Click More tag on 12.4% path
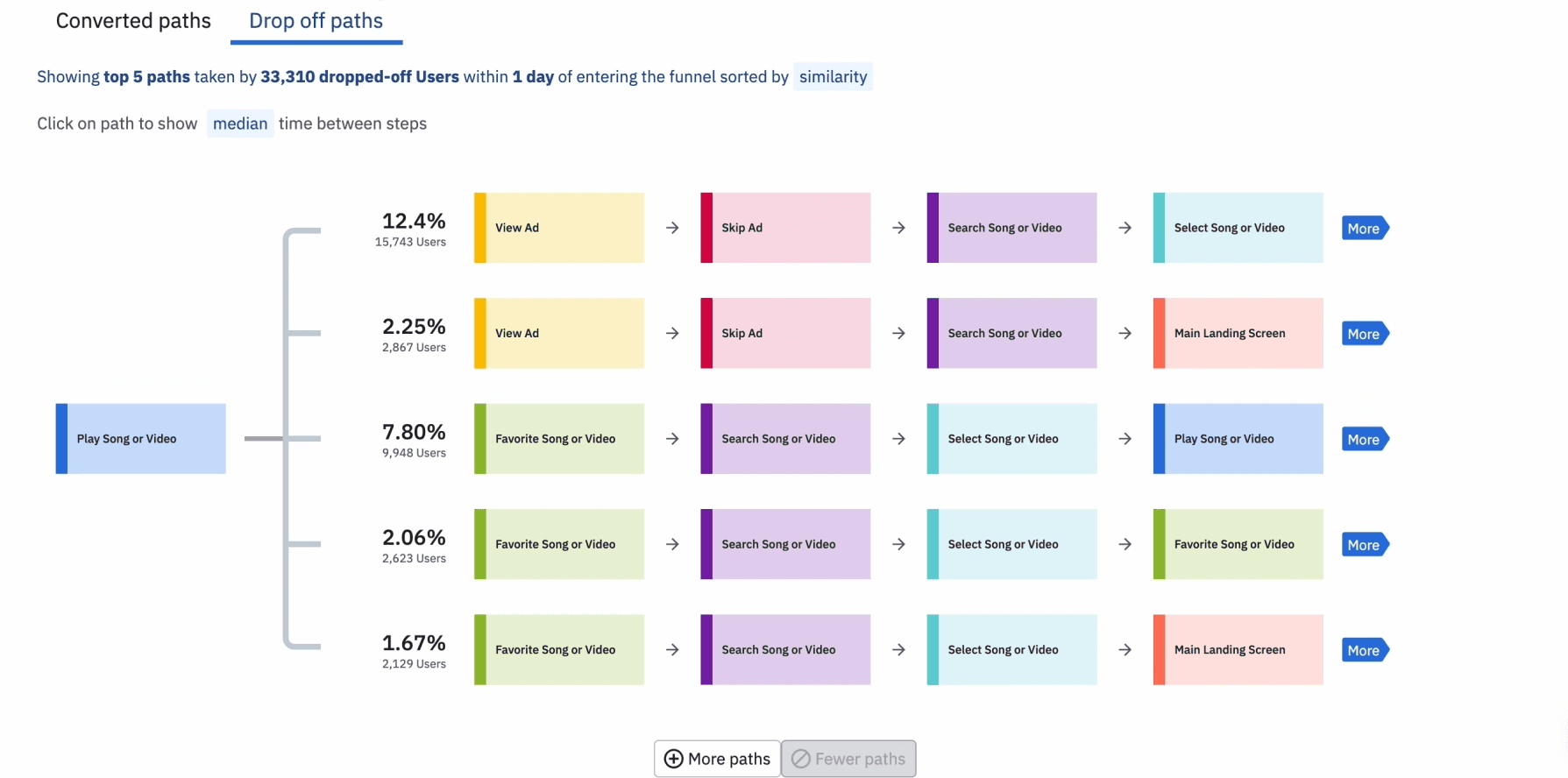This screenshot has height=778, width=1568. [1364, 229]
